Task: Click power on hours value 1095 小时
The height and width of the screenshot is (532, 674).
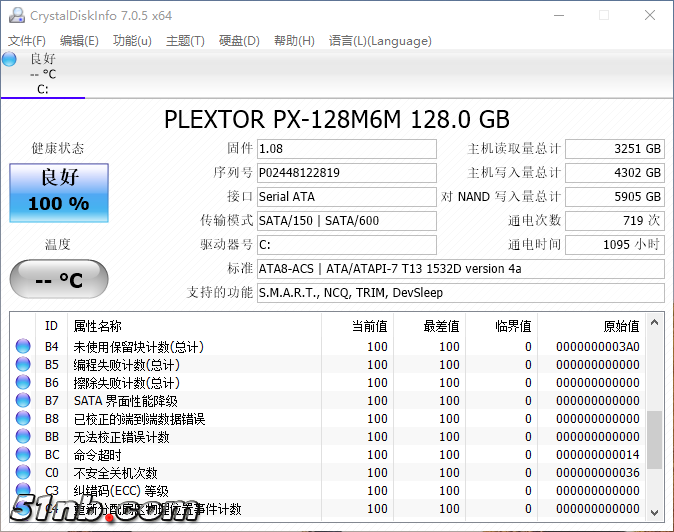Action: pos(615,245)
